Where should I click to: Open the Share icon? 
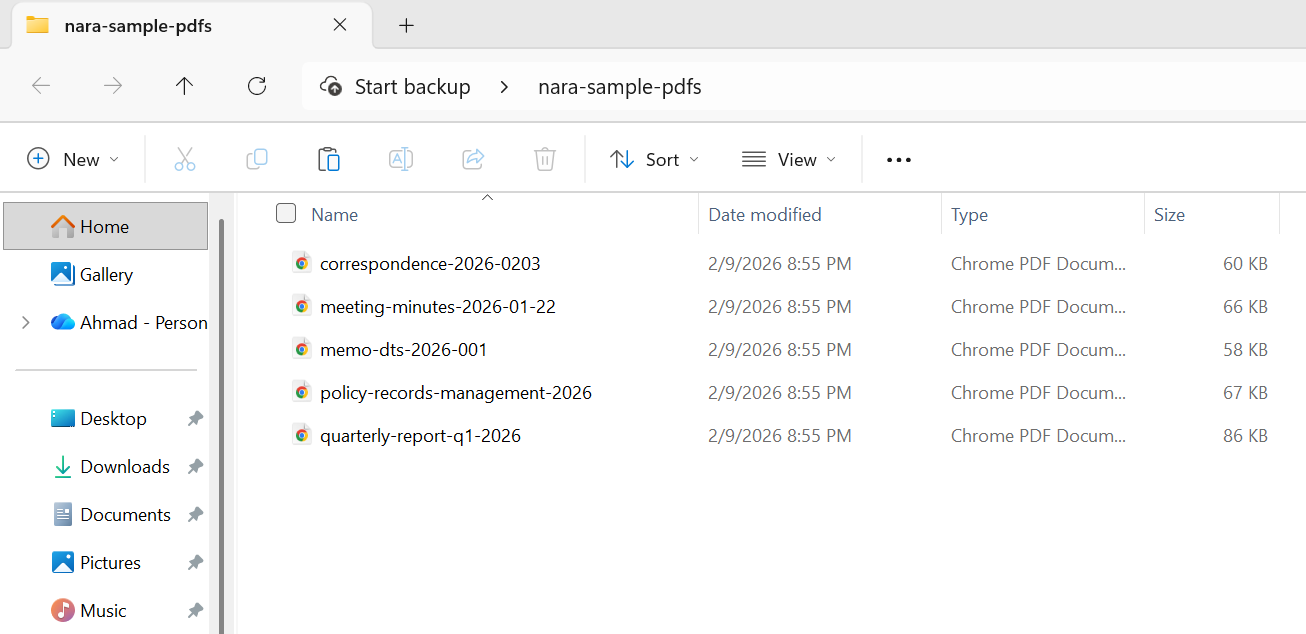click(x=472, y=159)
